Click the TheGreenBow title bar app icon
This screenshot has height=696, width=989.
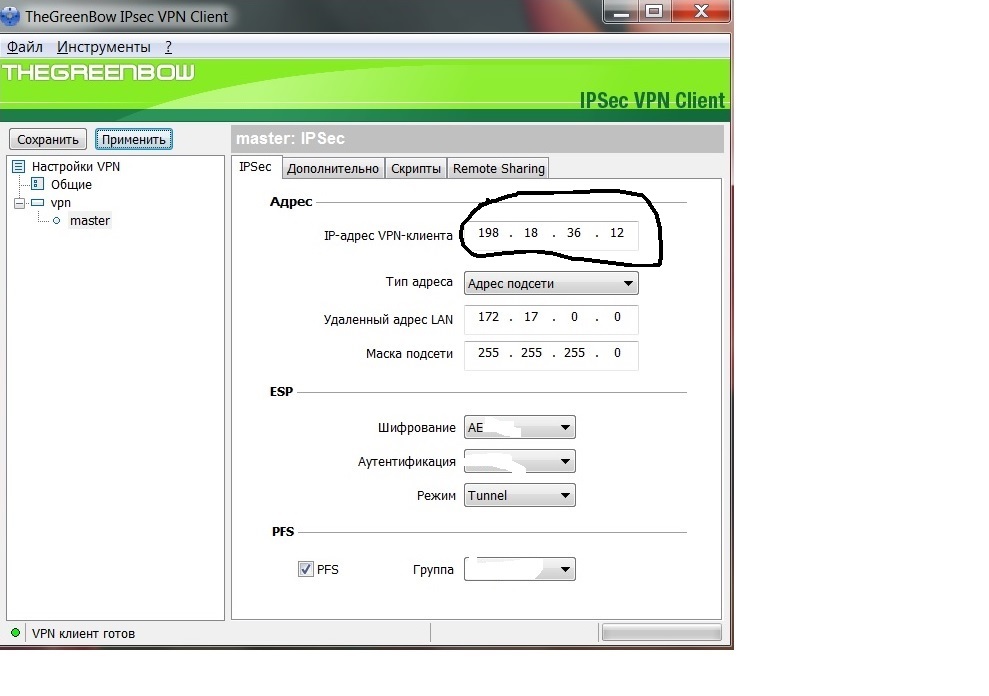9,15
